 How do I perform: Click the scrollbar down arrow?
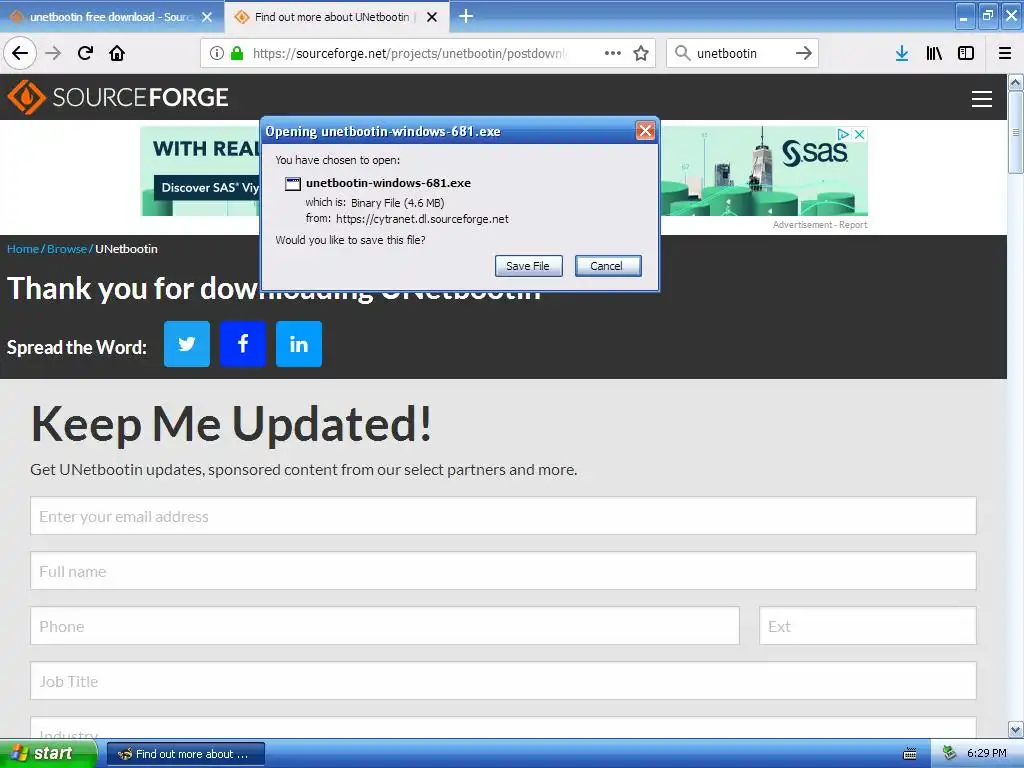(x=1015, y=729)
